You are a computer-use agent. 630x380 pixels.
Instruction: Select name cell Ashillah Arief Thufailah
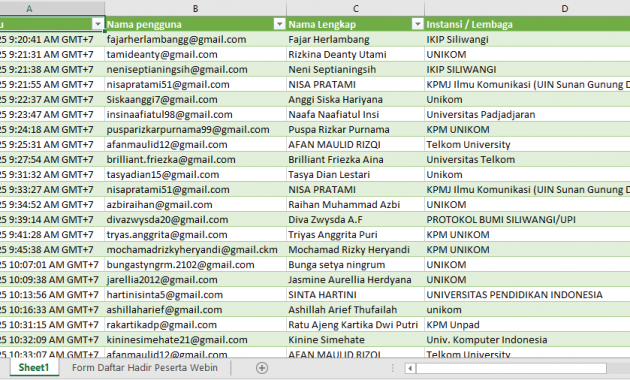click(356, 310)
